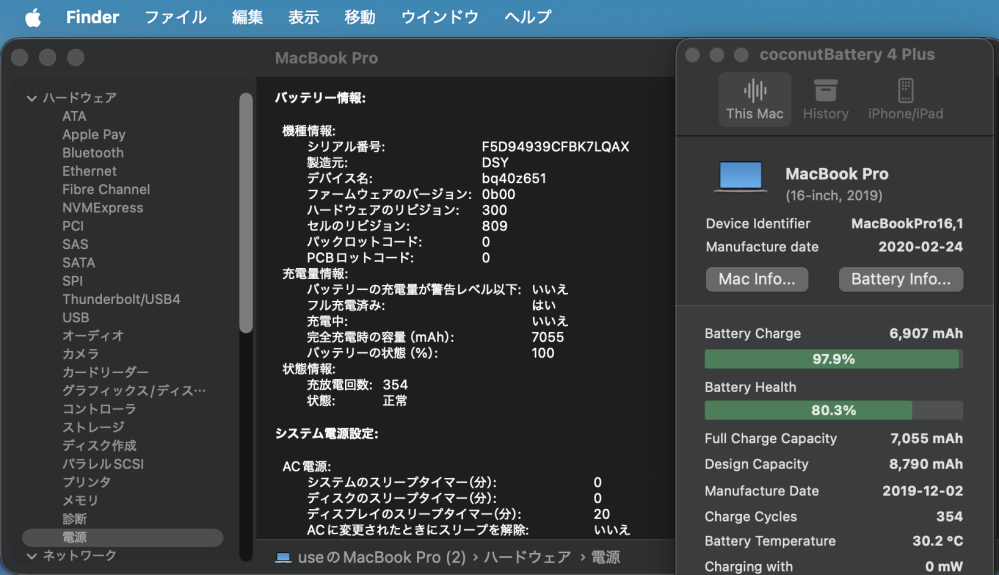Select the highlighted 電源 sidebar item
Viewport: 999px width, 575px height.
coord(122,537)
